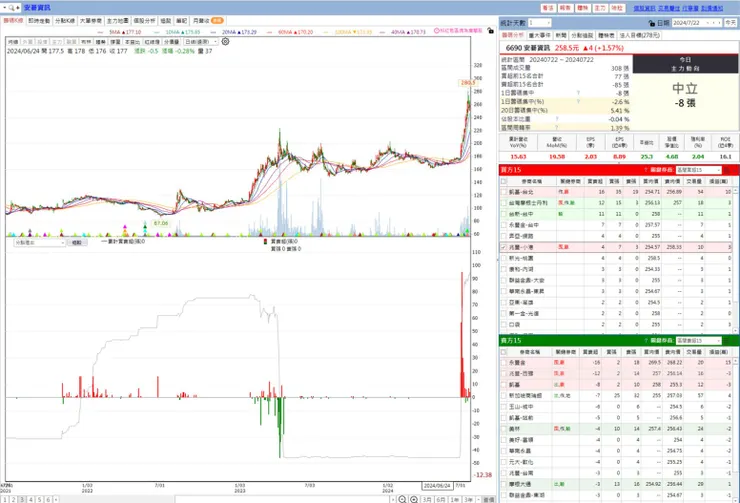Switch to the 月營收 tab

[208, 21]
